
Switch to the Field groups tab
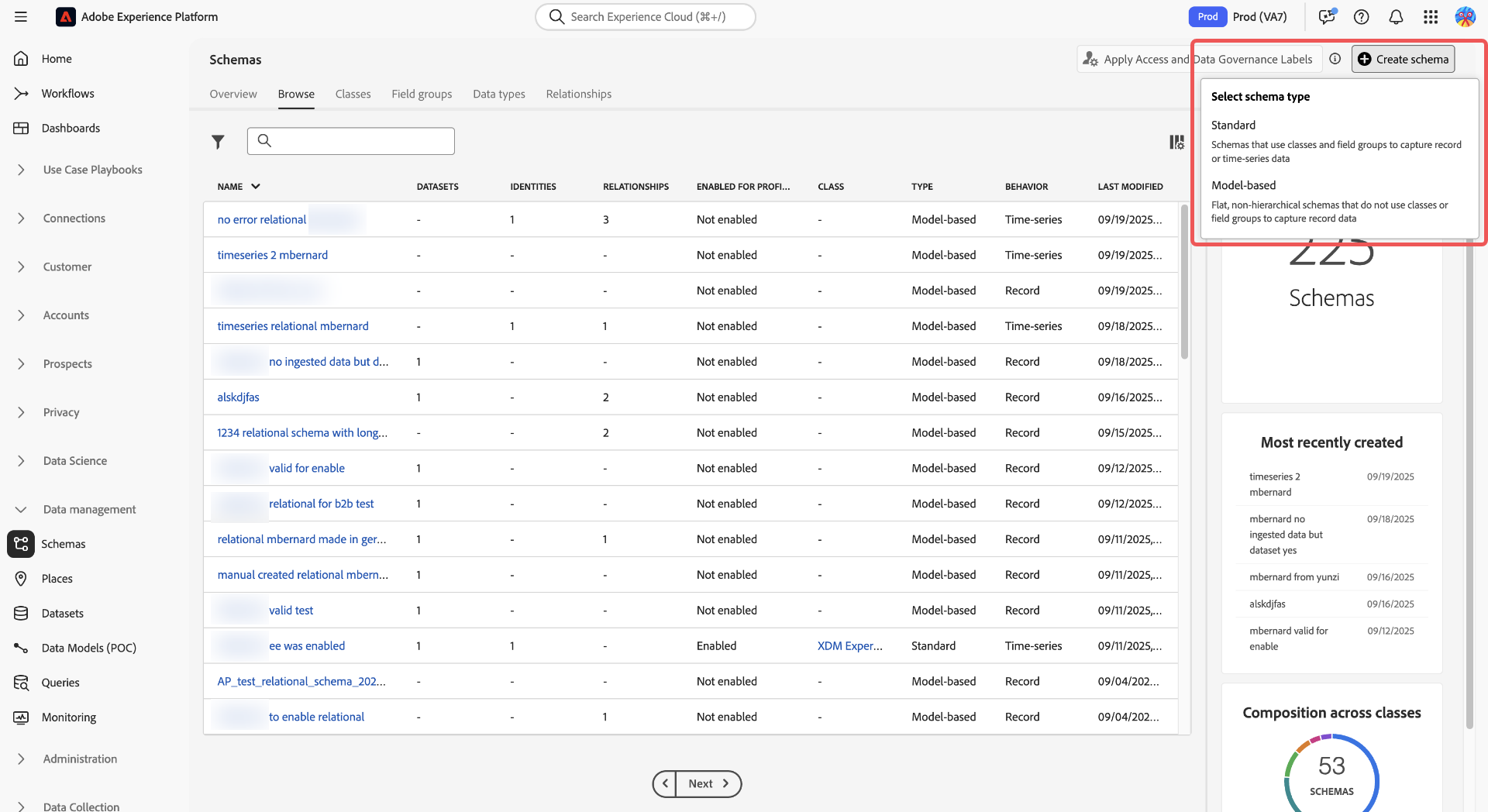coord(422,94)
